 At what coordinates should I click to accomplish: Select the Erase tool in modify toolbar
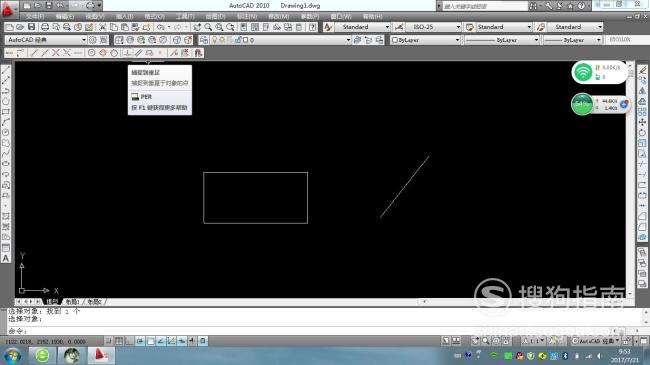tap(642, 71)
